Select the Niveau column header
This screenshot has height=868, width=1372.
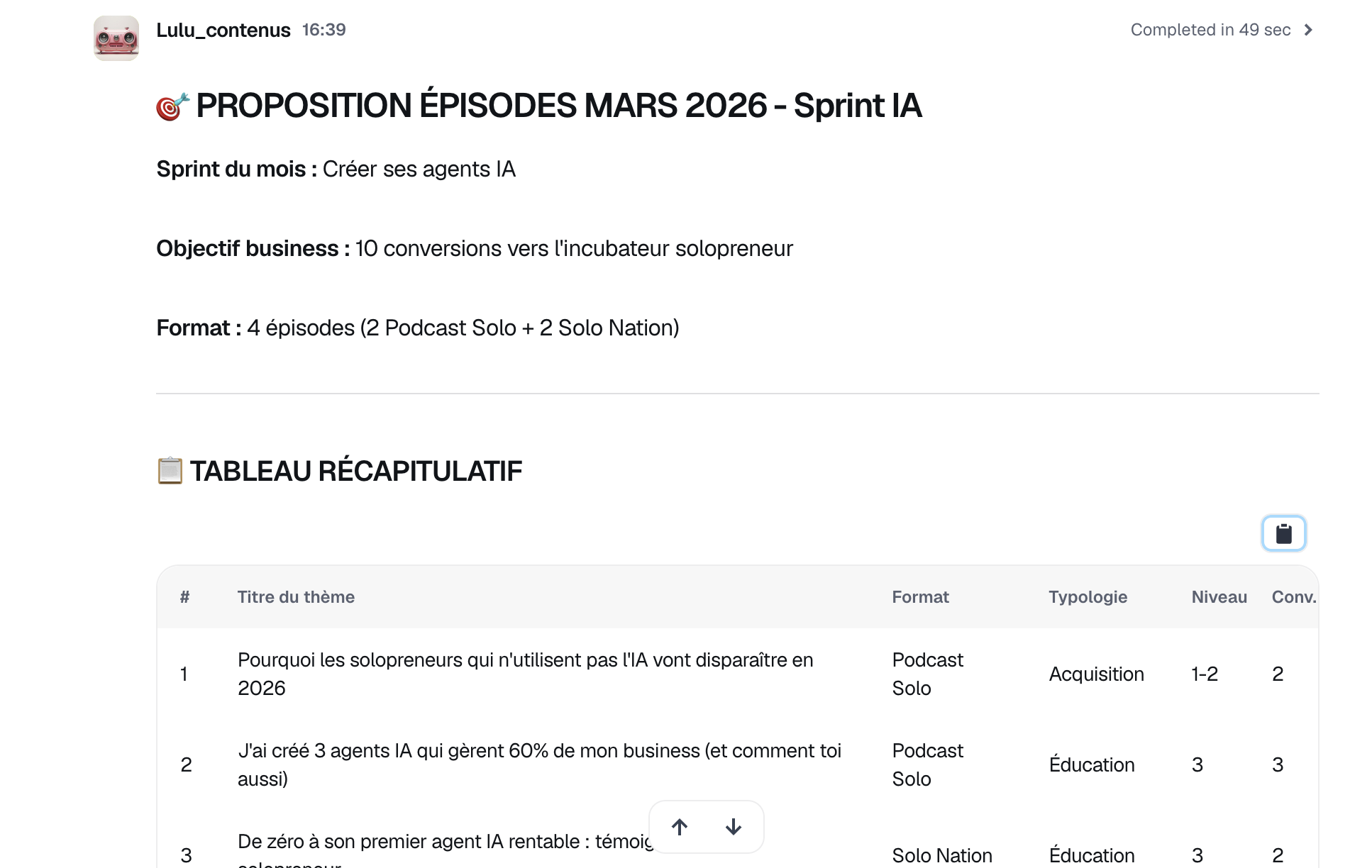tap(1219, 597)
